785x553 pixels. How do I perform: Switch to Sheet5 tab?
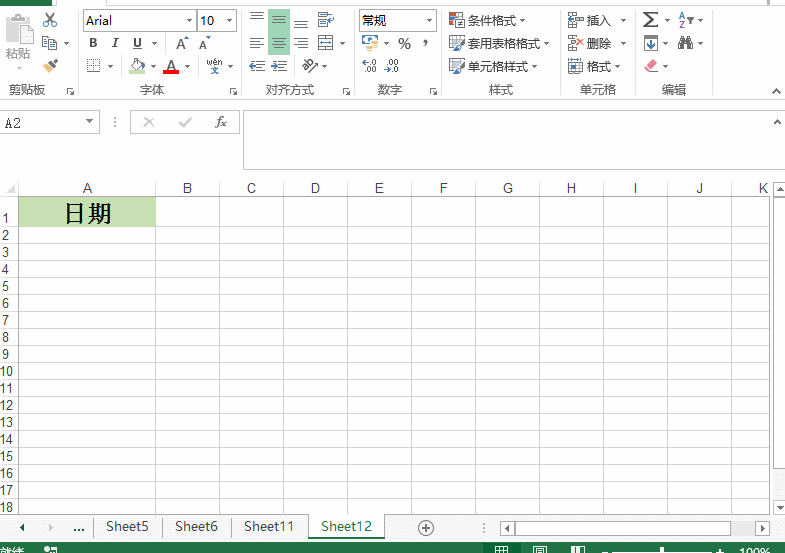127,526
